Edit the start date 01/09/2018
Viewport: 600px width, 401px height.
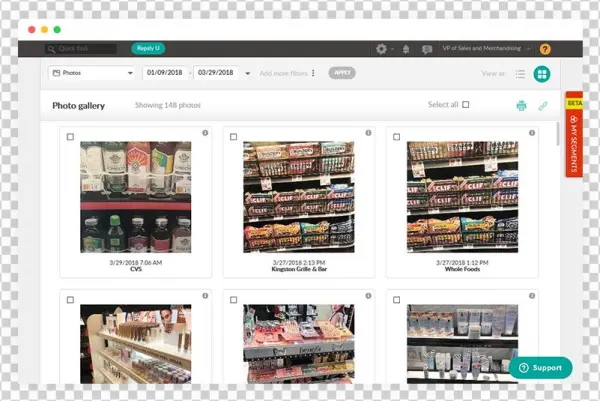point(165,73)
